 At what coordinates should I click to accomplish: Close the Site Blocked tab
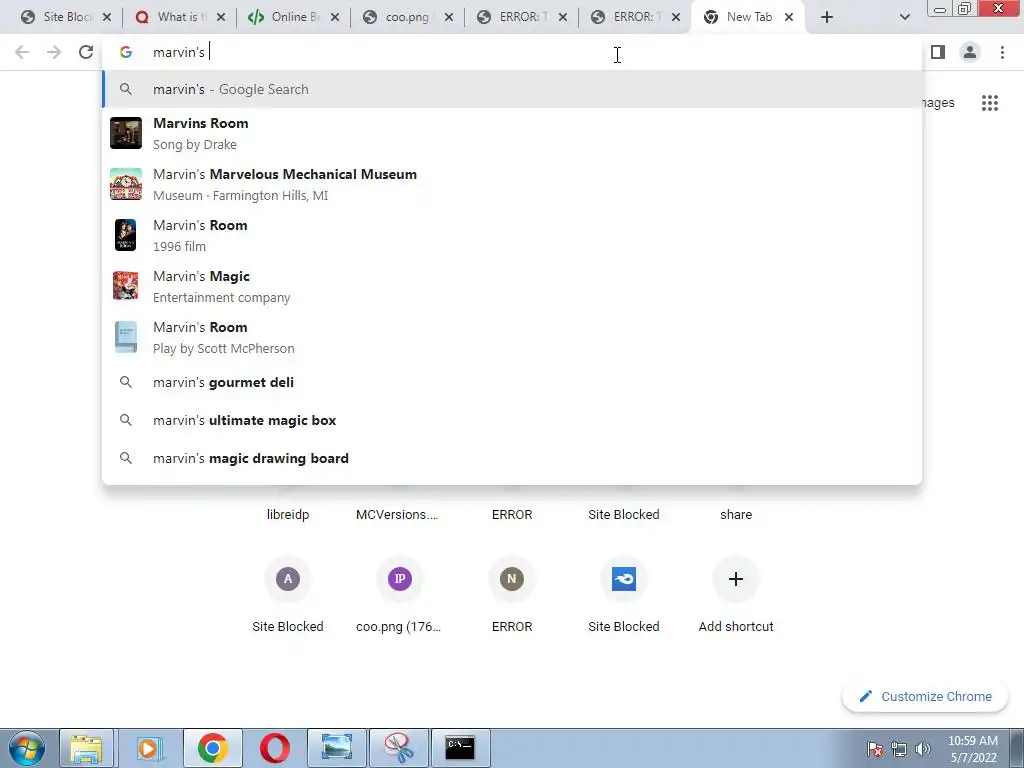(x=107, y=17)
